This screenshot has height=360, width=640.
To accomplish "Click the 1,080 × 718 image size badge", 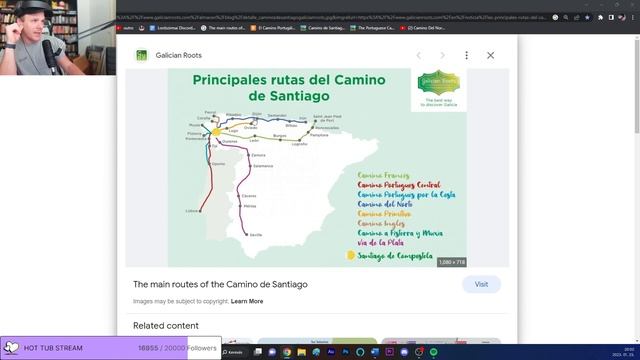I will click(451, 262).
